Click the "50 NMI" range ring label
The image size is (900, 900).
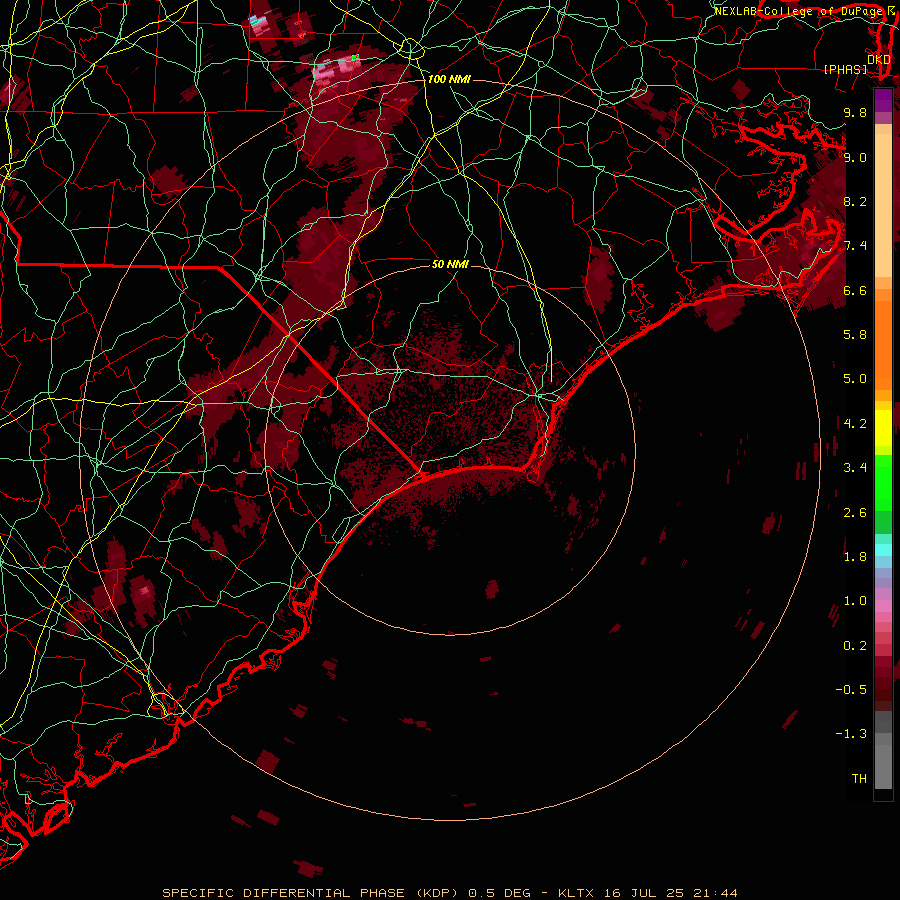click(x=450, y=264)
